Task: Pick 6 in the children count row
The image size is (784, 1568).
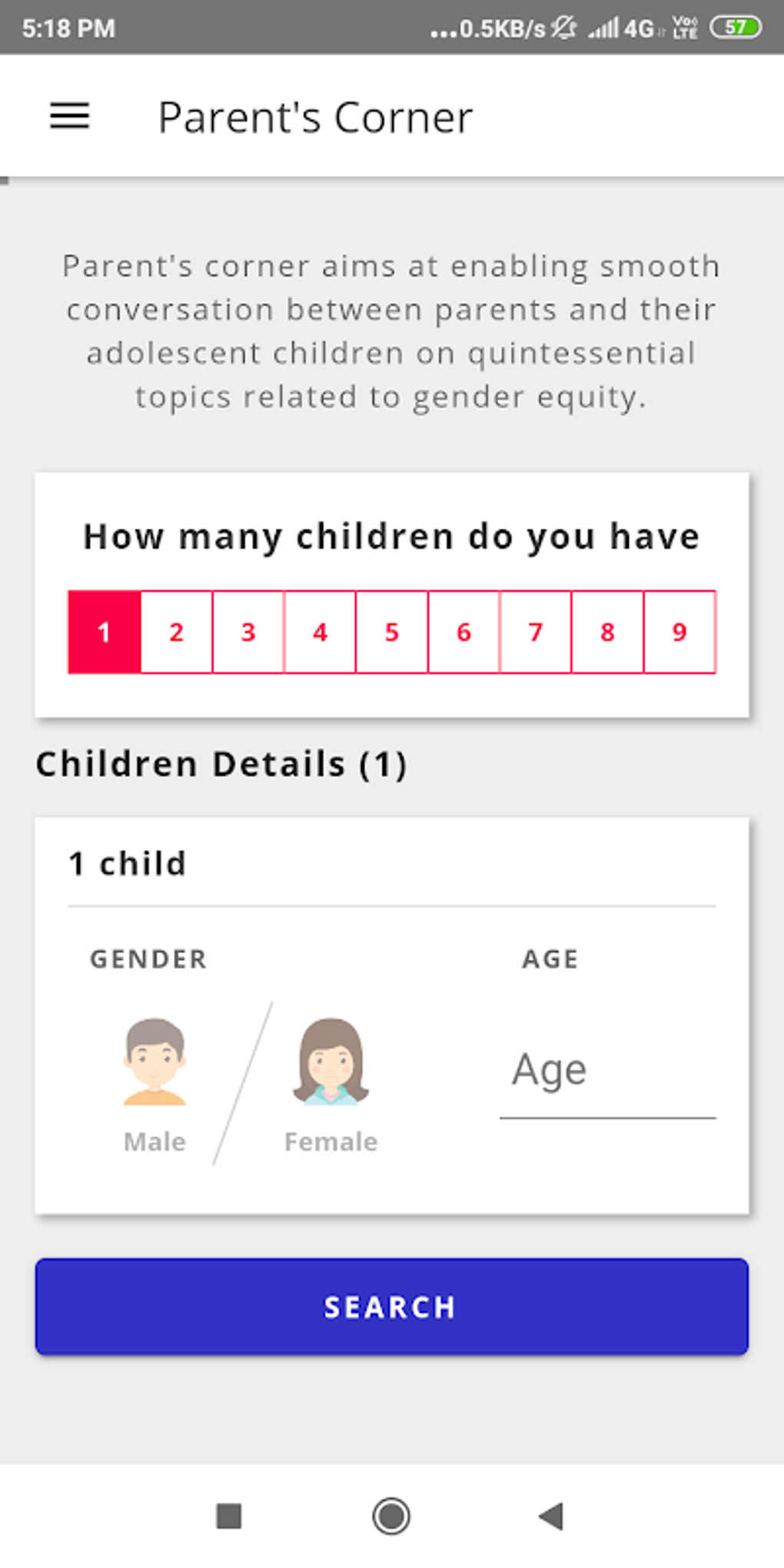Action: [x=463, y=632]
